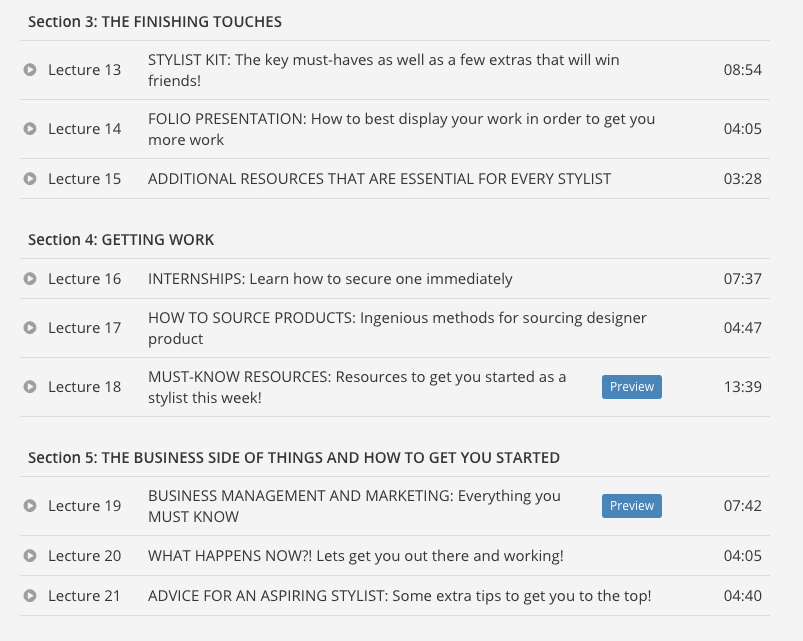Click the Section 4: GETTING WORK heading

point(121,240)
